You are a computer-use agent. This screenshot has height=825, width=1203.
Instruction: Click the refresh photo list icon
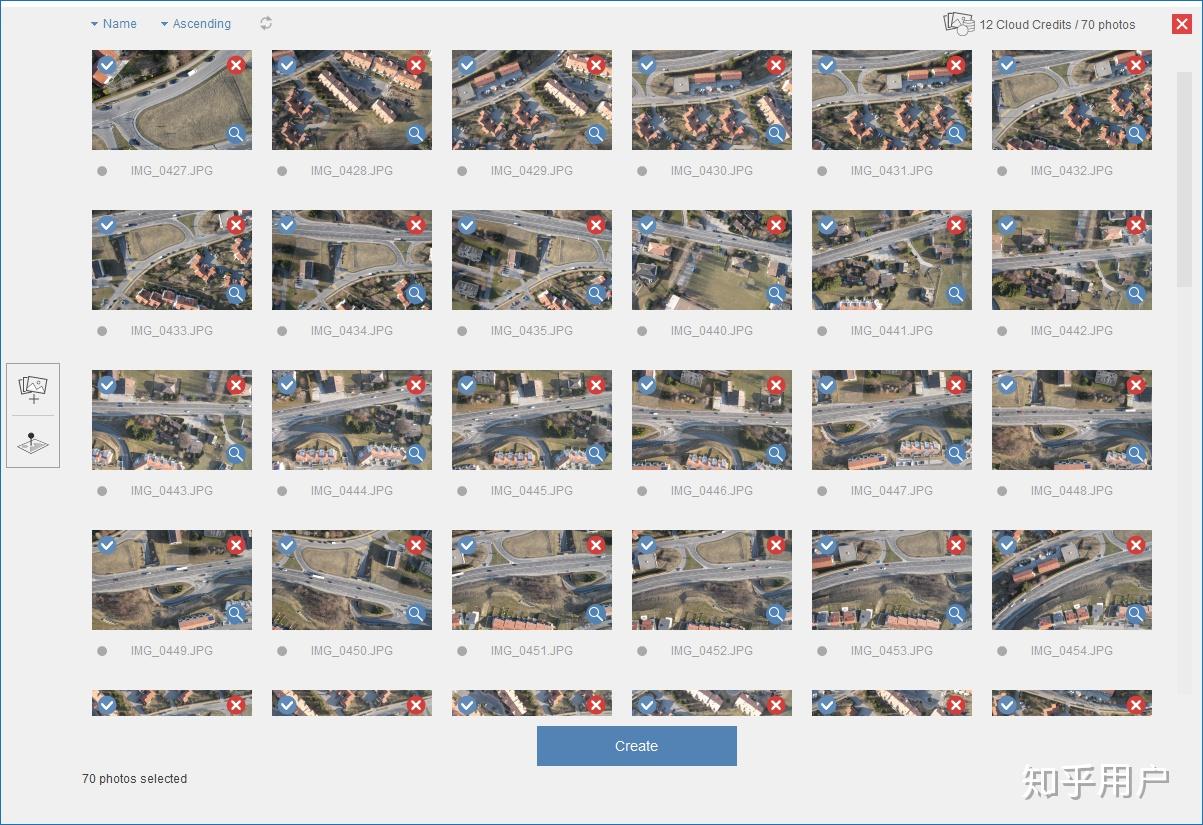click(266, 24)
